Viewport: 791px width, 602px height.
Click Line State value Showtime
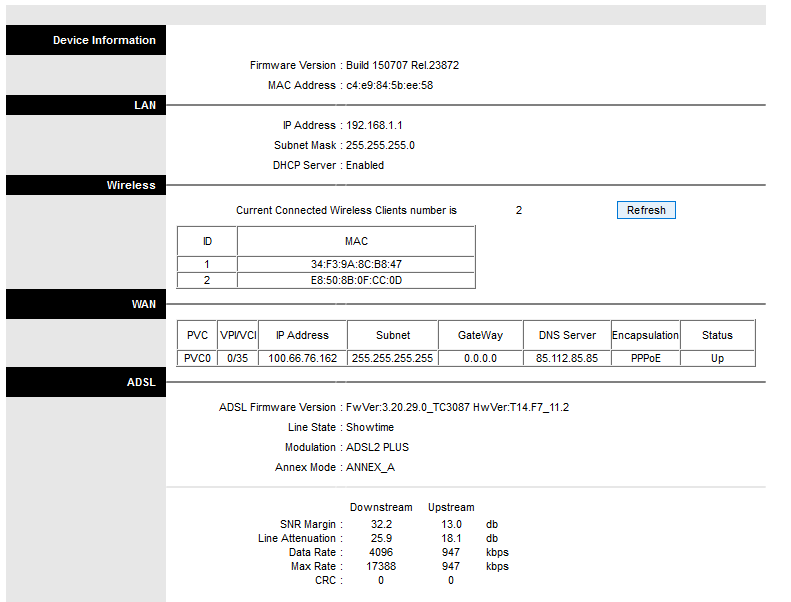tap(370, 427)
